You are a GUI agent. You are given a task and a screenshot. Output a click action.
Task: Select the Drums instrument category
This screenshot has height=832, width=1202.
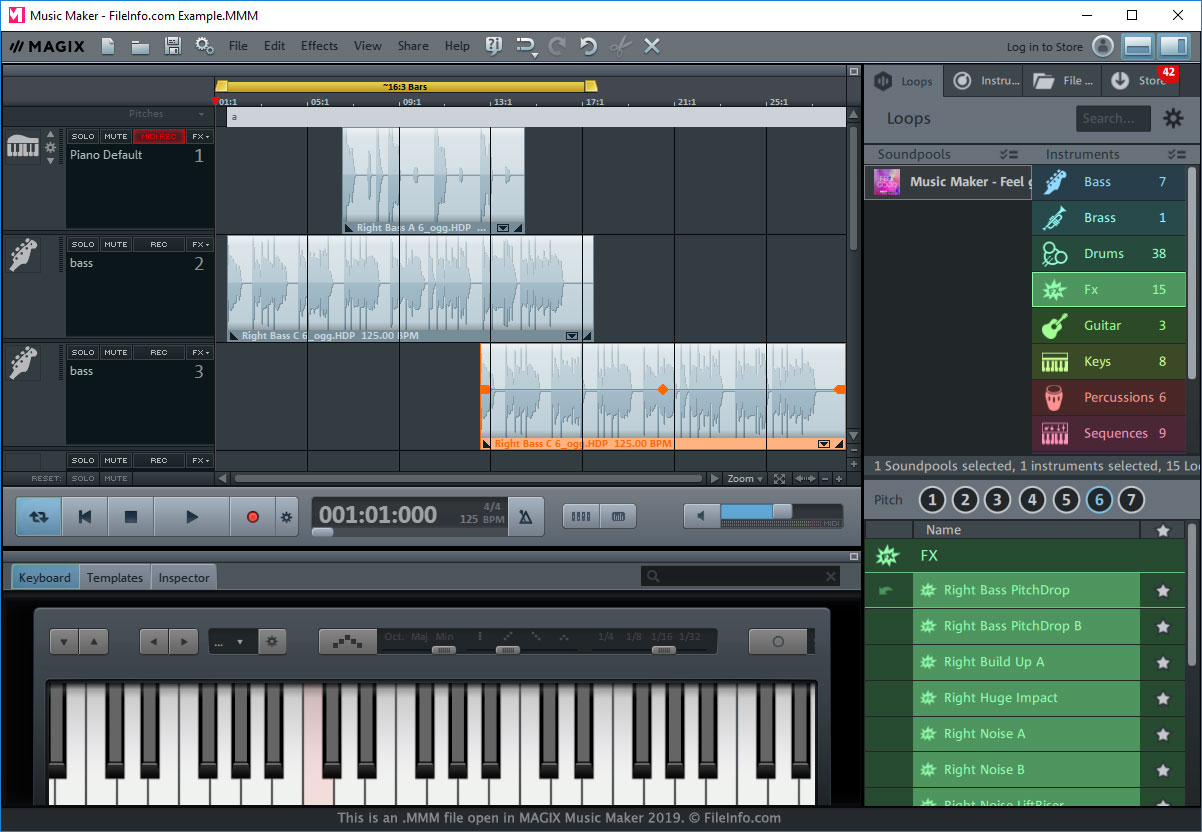pos(1109,254)
